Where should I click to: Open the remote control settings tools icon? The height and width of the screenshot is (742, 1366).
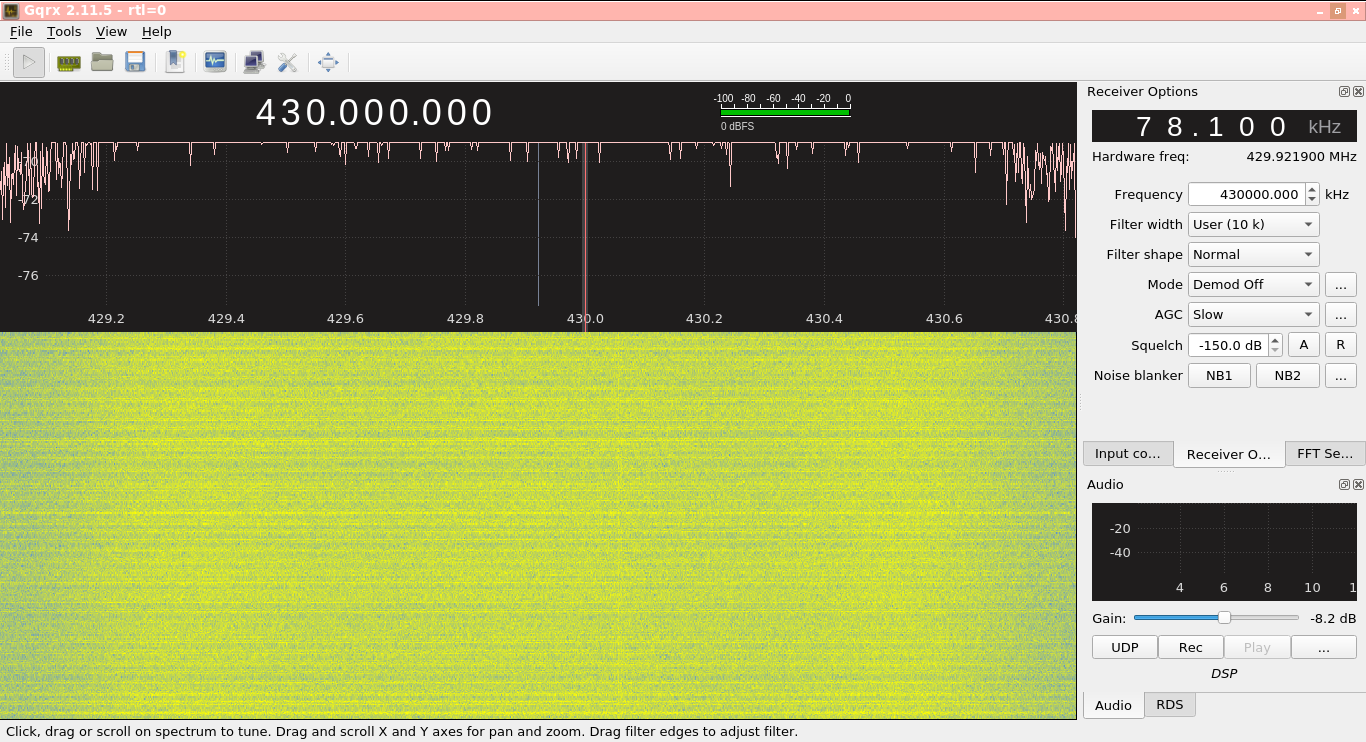pos(288,62)
